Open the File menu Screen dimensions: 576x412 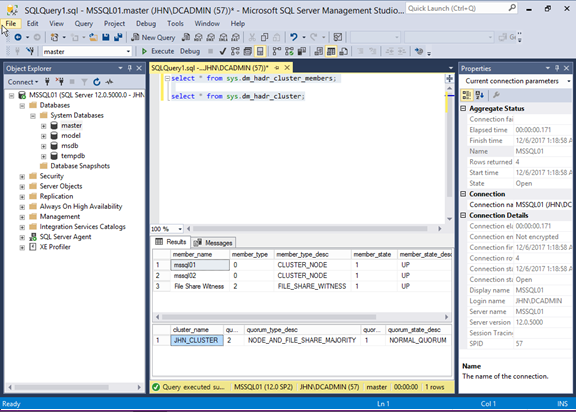click(x=11, y=24)
